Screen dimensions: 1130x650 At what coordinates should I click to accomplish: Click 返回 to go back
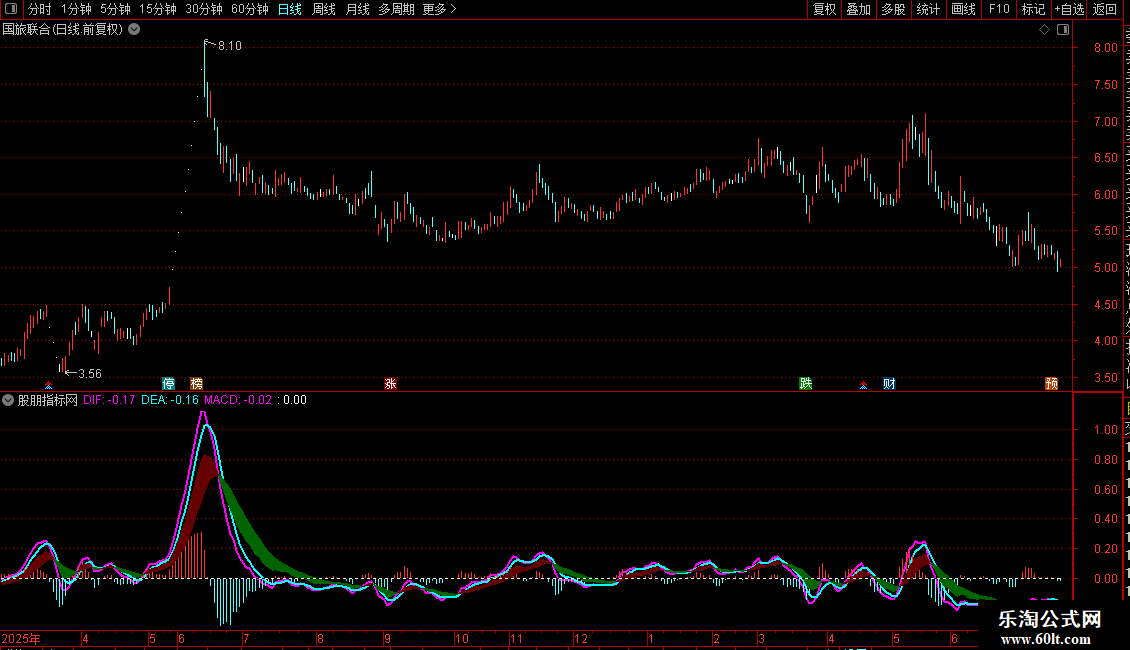1105,9
